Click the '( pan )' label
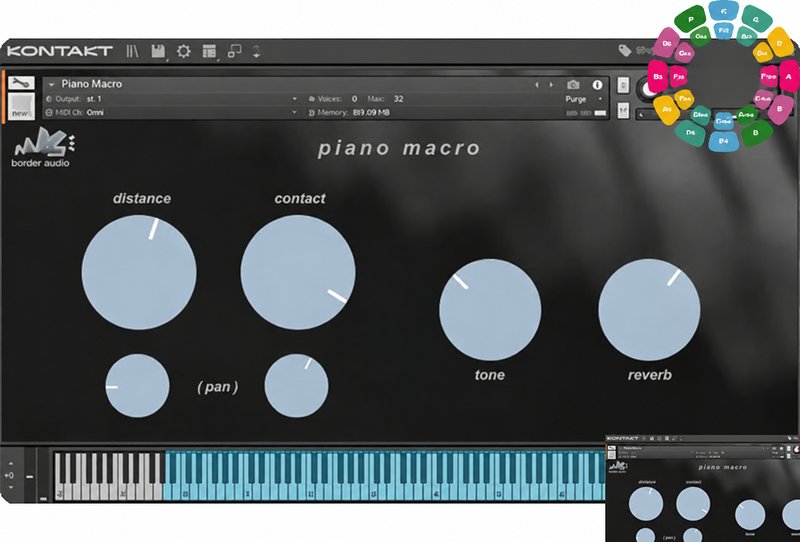Viewport: 800px width, 542px height. 218,387
